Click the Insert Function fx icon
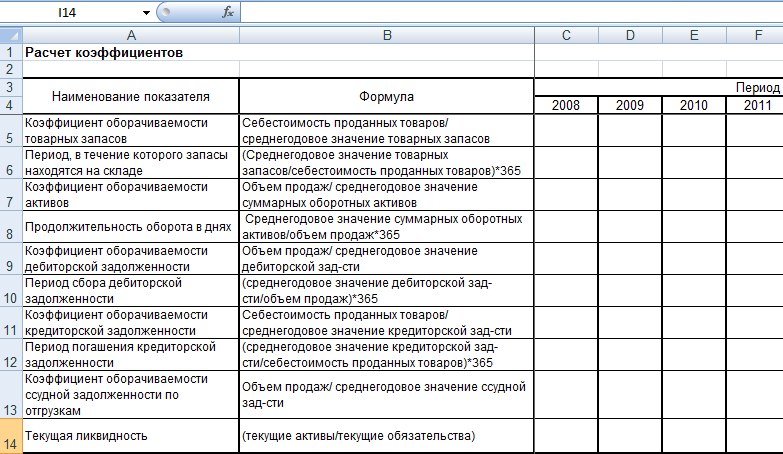The width and height of the screenshot is (783, 454). [228, 12]
